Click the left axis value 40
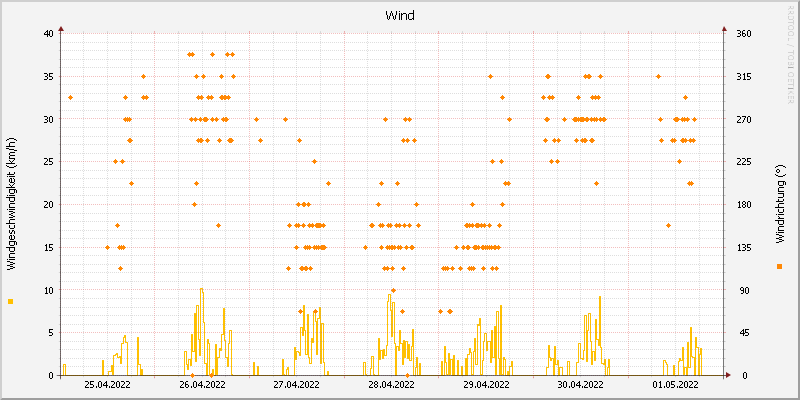 click(x=48, y=34)
